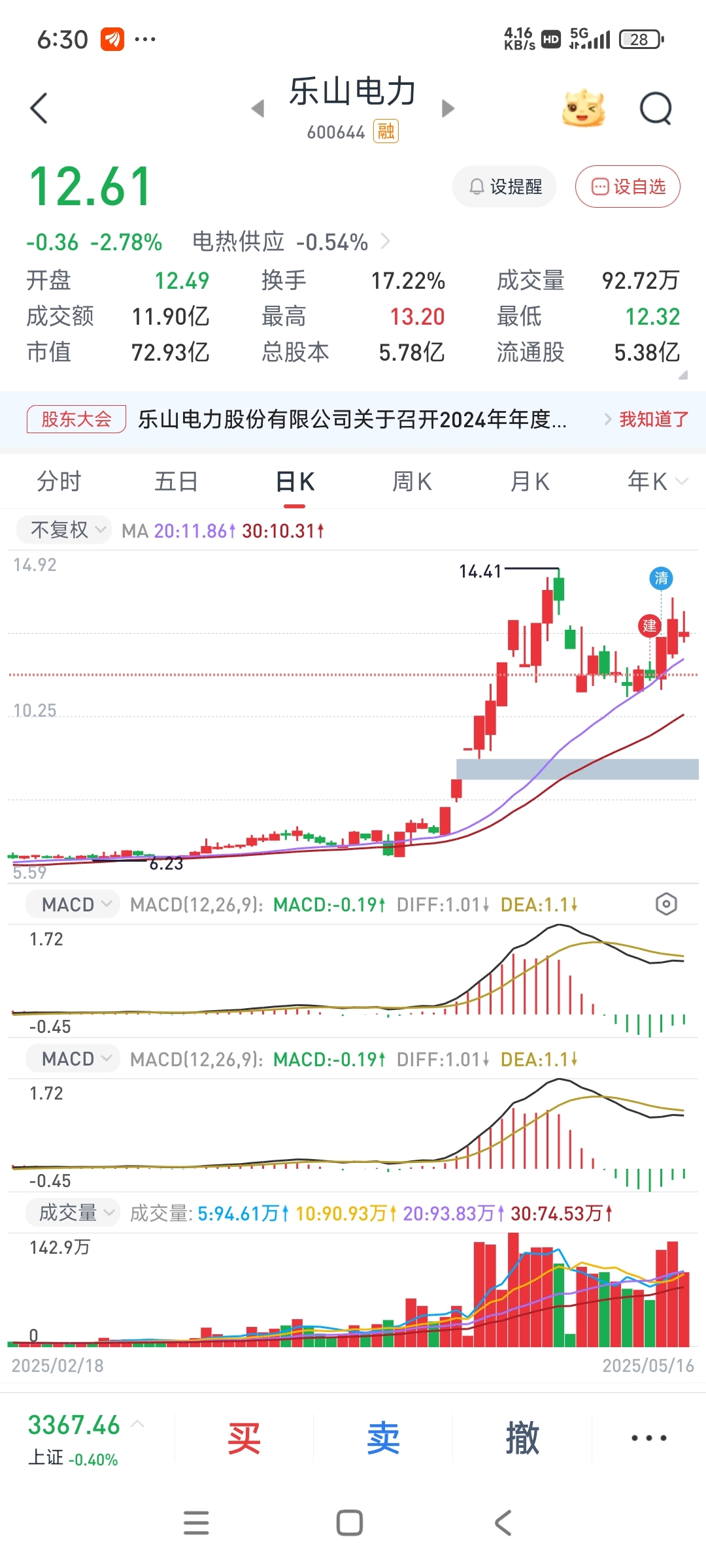Open the 成交量 indicator dropdown
This screenshot has height=1568, width=706.
point(72,1213)
